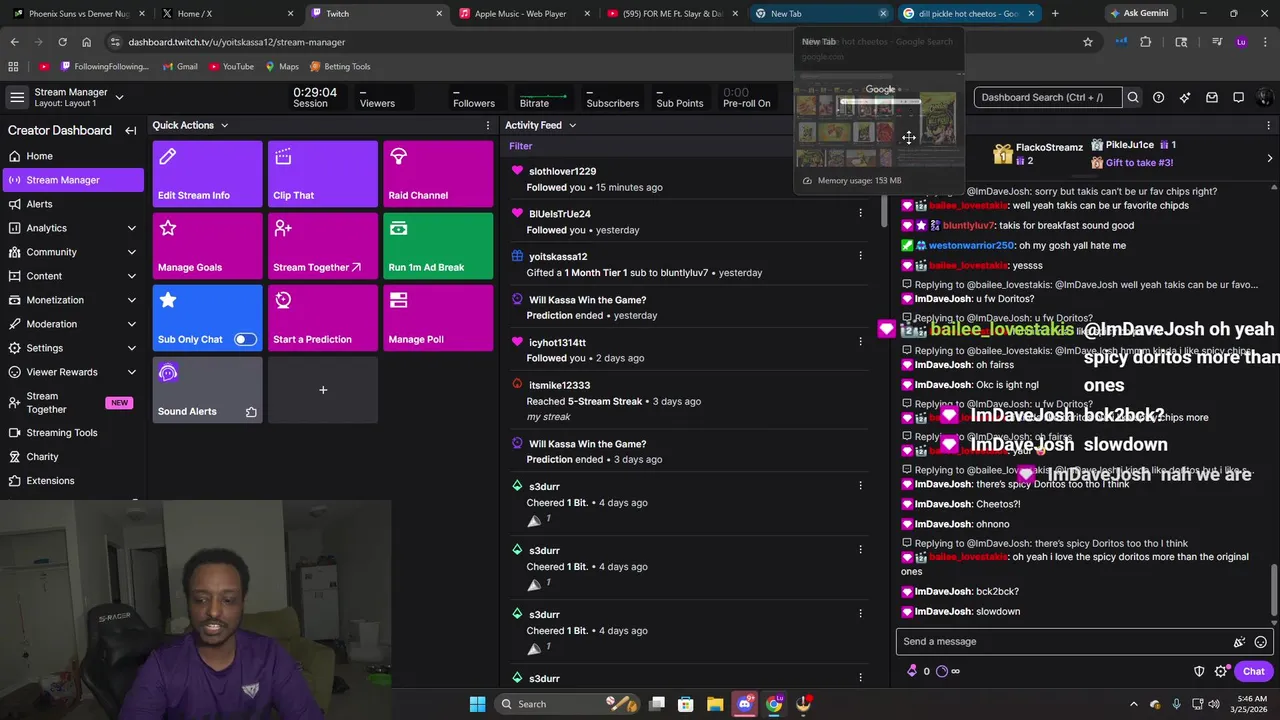This screenshot has width=1280, height=720.
Task: Expand the Analytics sidebar section
Action: click(132, 228)
